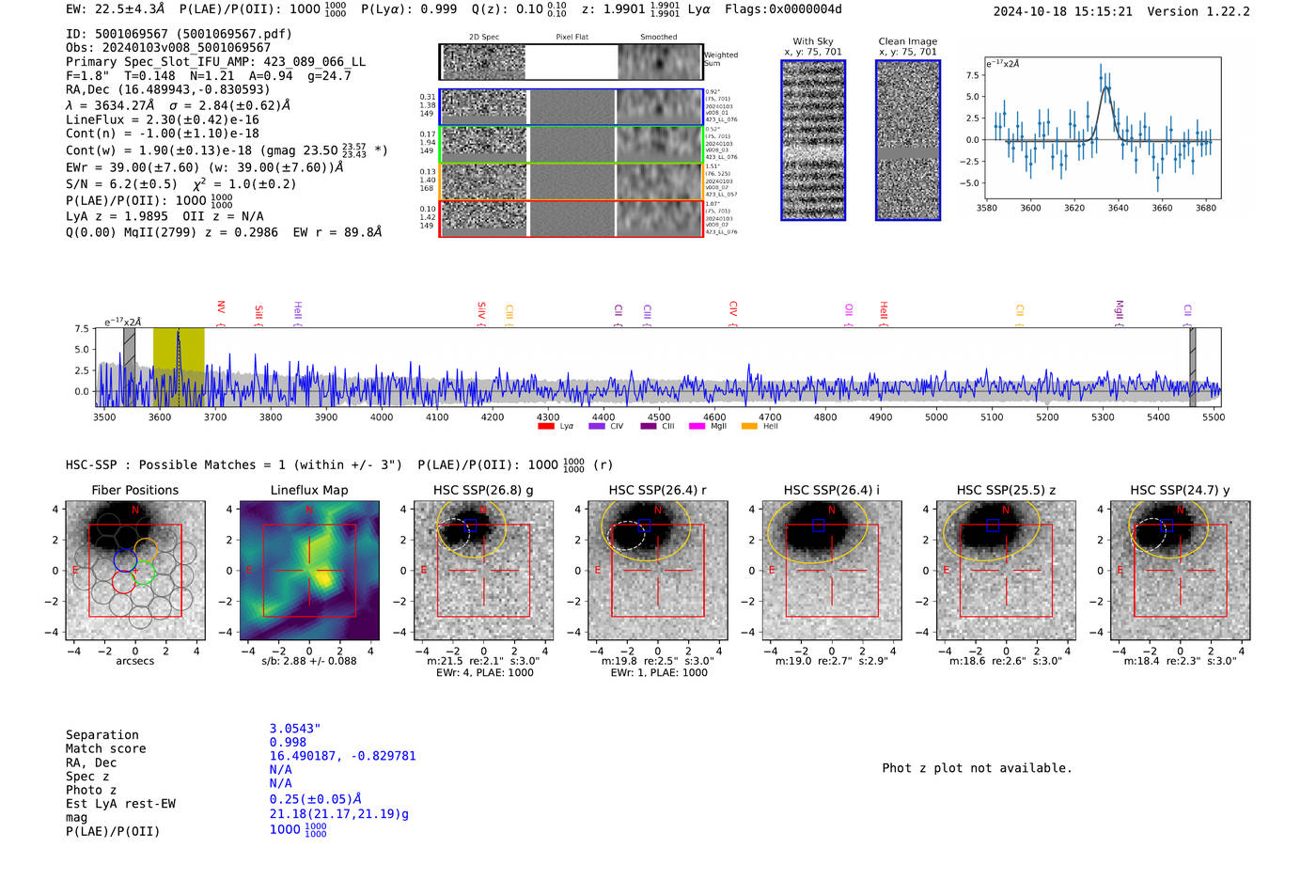Viewport: 1316px width, 896px height.
Task: Click the orange fiber circle in Fiber Positions
Action: (x=146, y=550)
